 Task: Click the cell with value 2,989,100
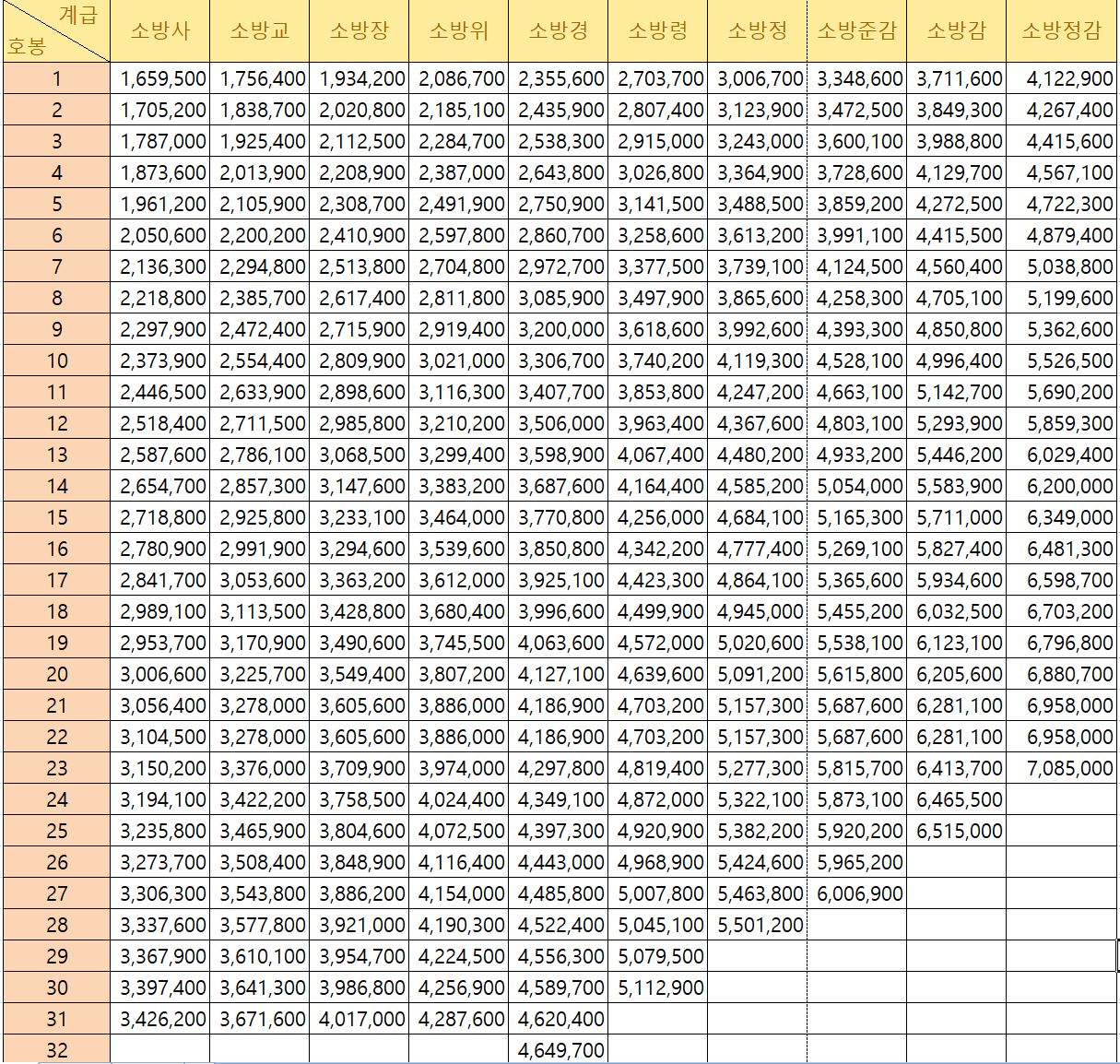tap(160, 611)
